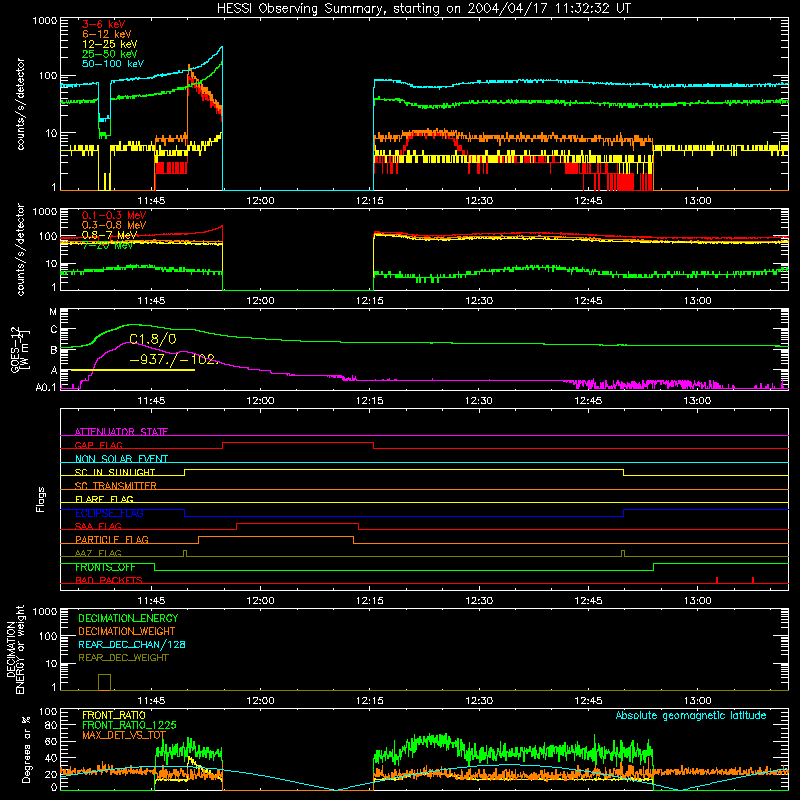Click '12:00' under the top keV panel
This screenshot has height=800, width=800.
click(x=260, y=201)
